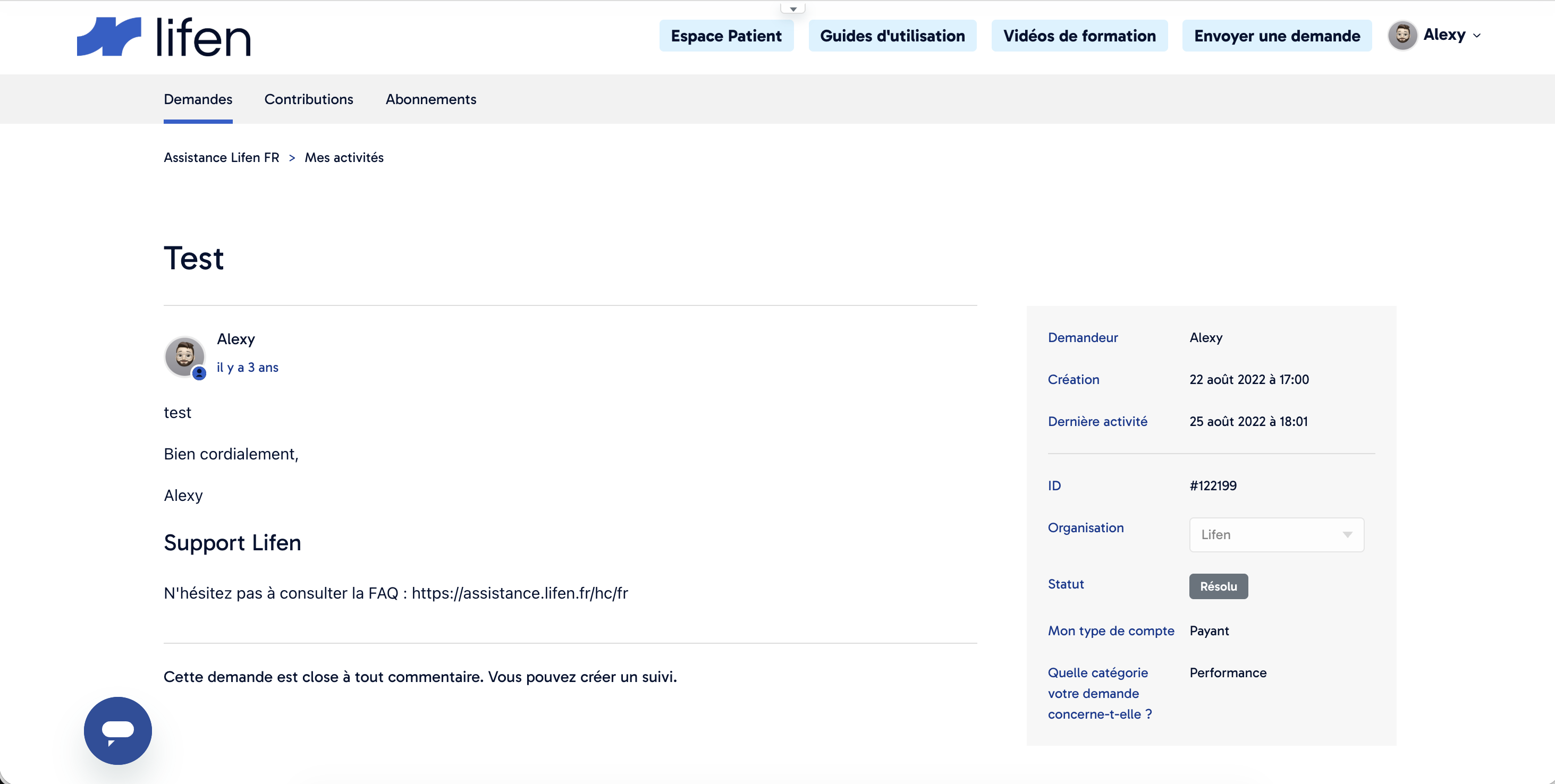Click the user badge on the avatar
The image size is (1555, 784).
coord(199,373)
